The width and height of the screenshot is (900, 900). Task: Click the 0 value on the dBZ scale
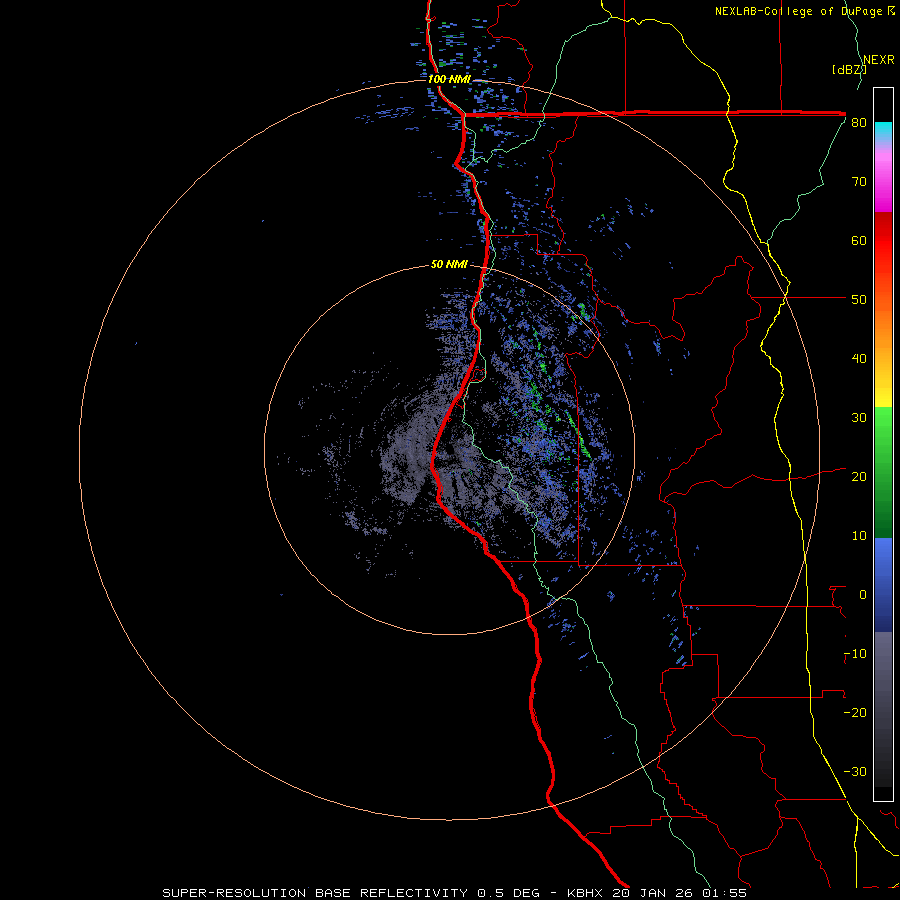point(863,595)
